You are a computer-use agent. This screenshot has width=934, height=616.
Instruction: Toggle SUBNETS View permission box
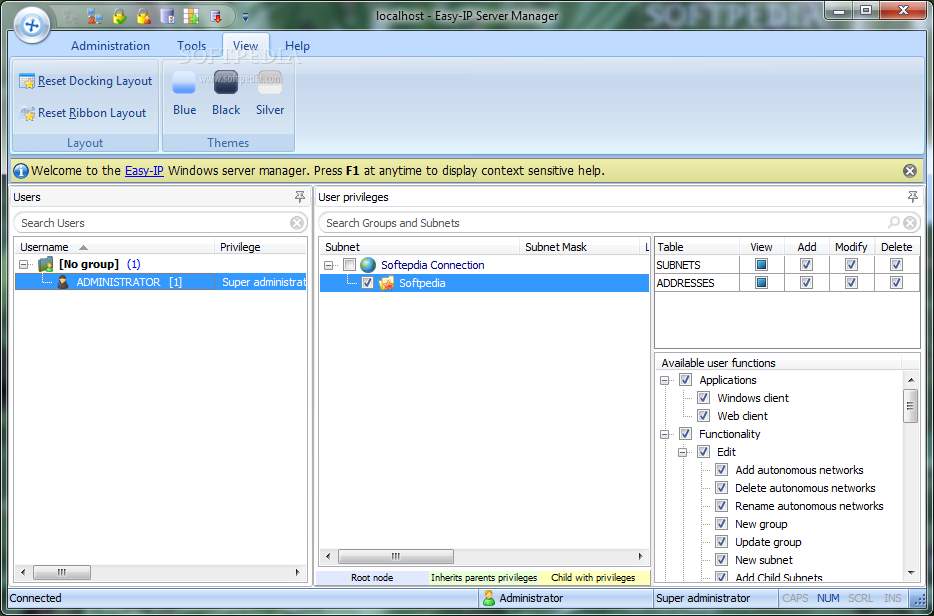tap(761, 265)
